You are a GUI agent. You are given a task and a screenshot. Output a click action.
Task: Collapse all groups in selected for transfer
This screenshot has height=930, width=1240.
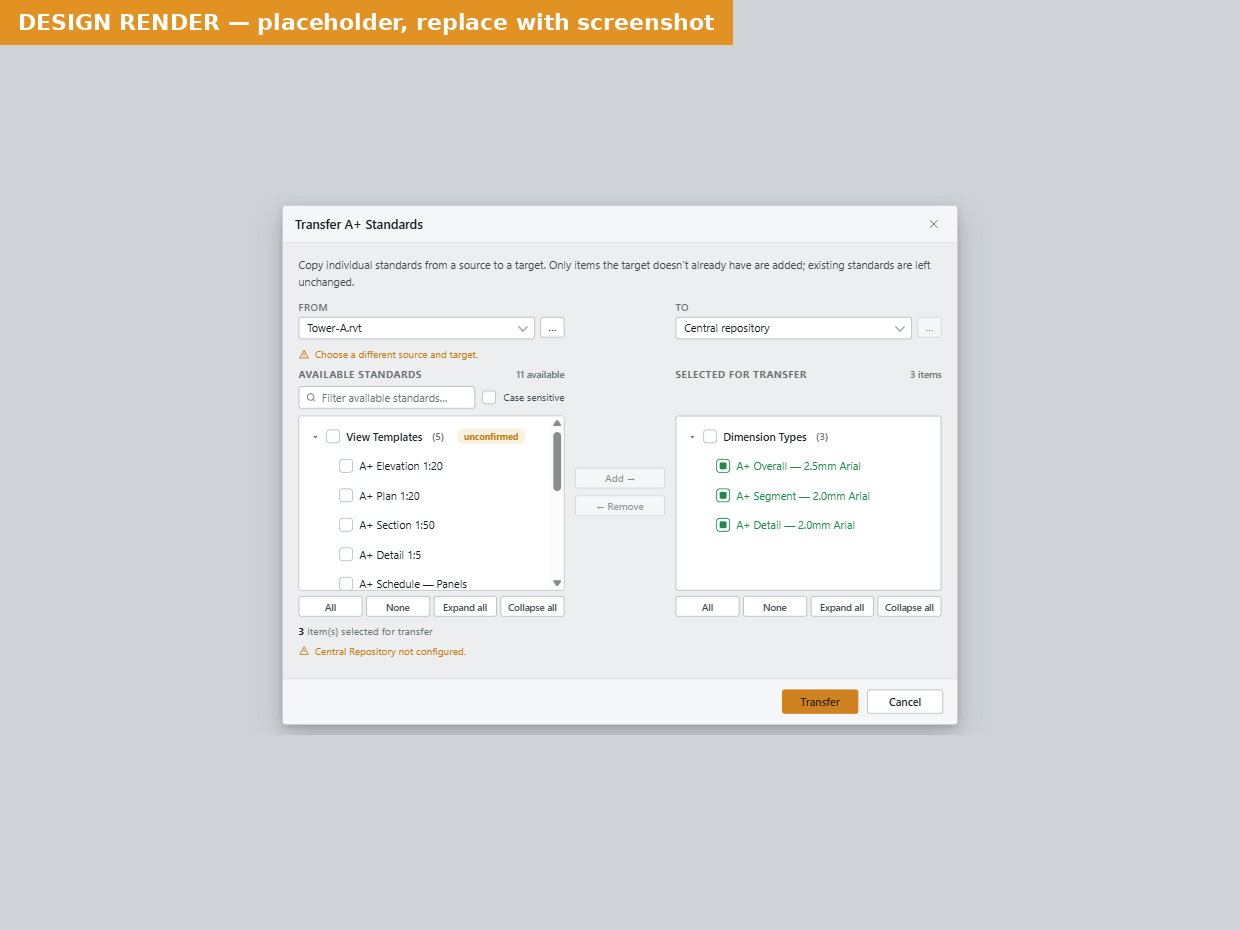point(909,607)
